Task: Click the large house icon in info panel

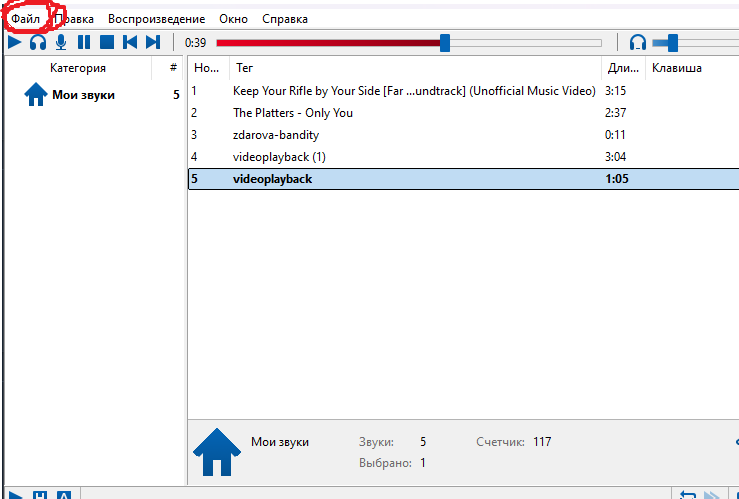Action: [217, 452]
